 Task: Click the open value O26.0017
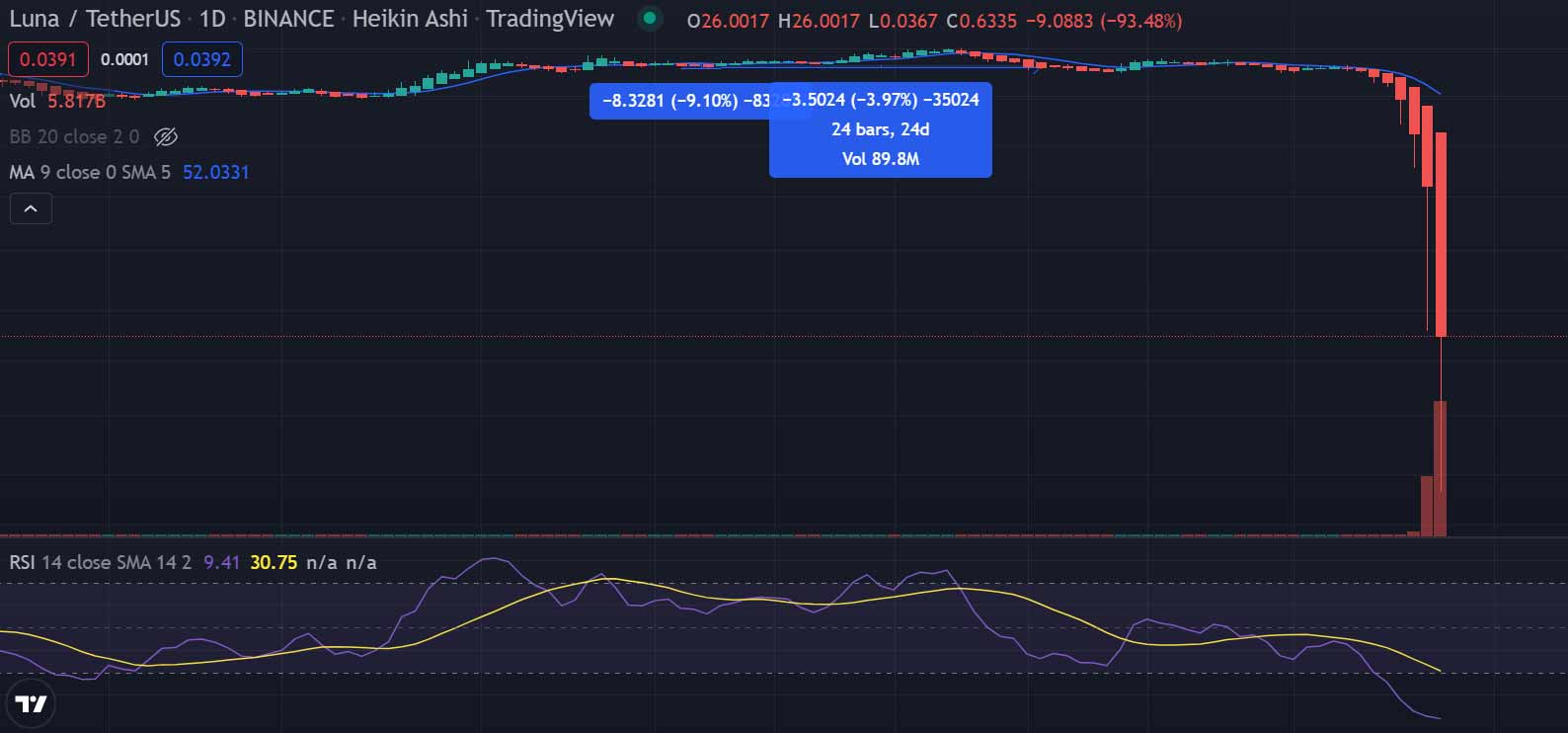coord(728,21)
